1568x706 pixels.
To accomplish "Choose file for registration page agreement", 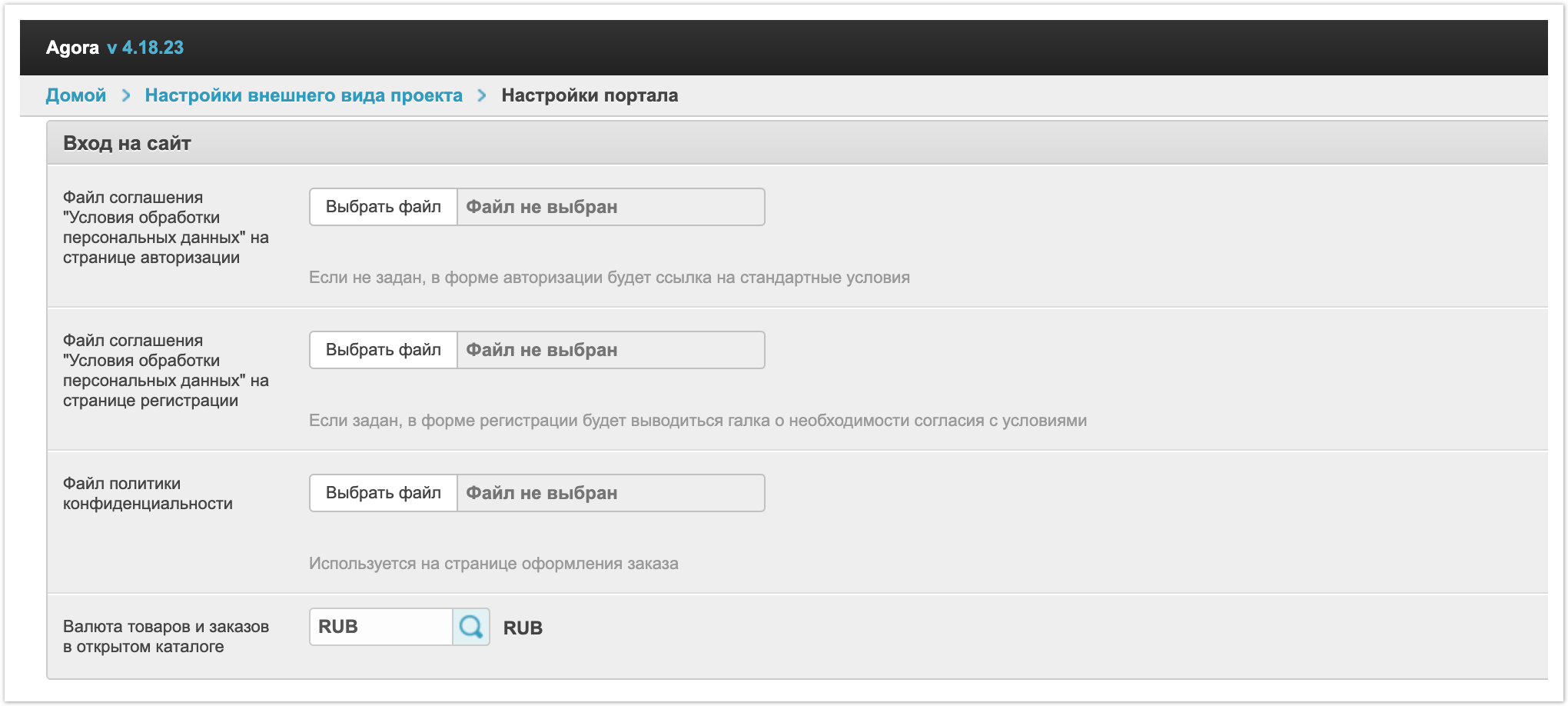I will point(383,350).
